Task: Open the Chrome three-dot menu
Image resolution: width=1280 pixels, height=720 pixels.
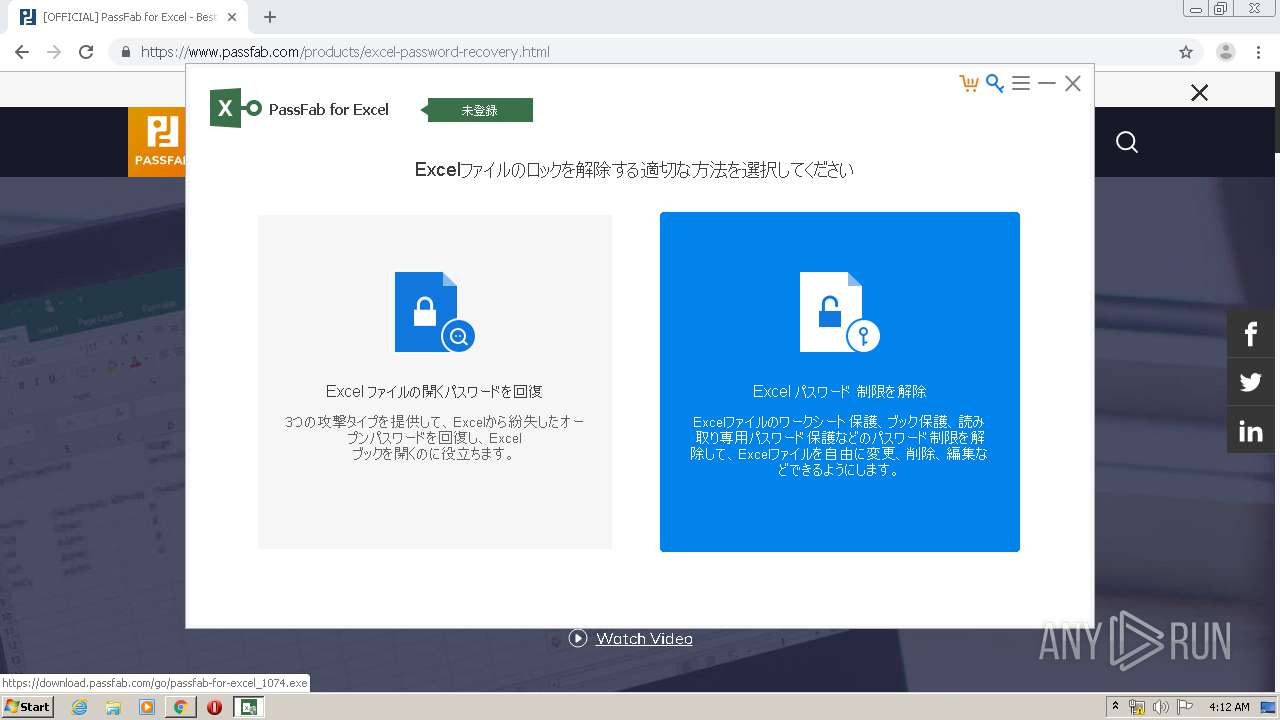Action: click(x=1258, y=52)
